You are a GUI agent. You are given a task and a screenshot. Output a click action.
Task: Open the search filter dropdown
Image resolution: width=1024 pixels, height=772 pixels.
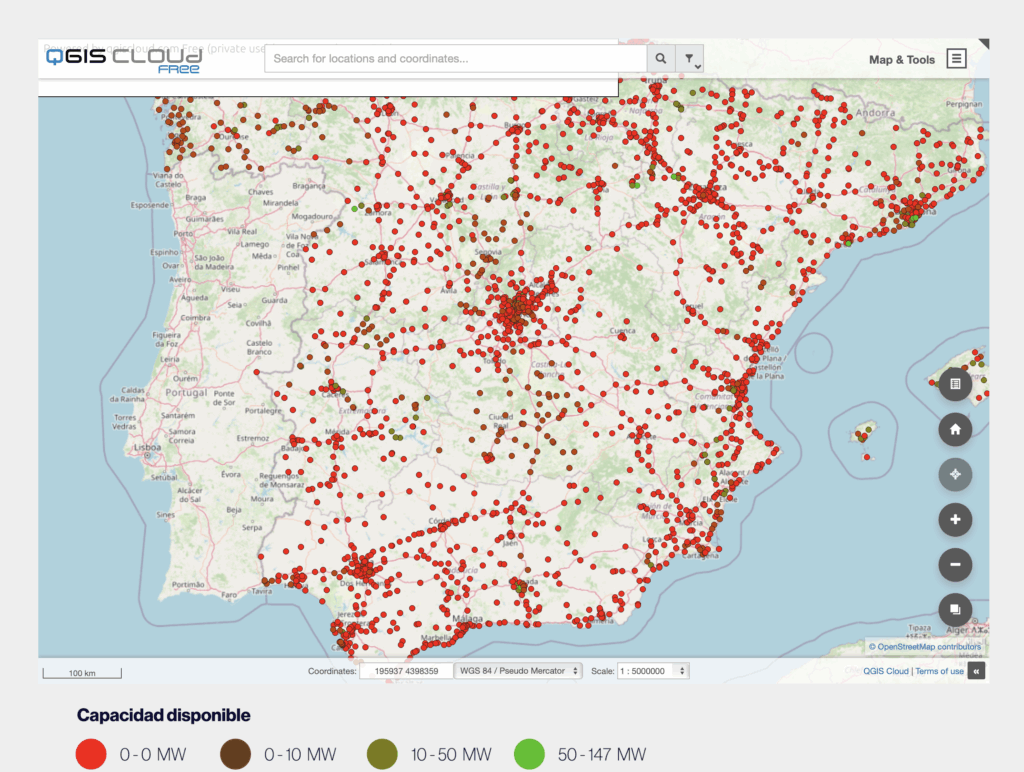tap(690, 59)
